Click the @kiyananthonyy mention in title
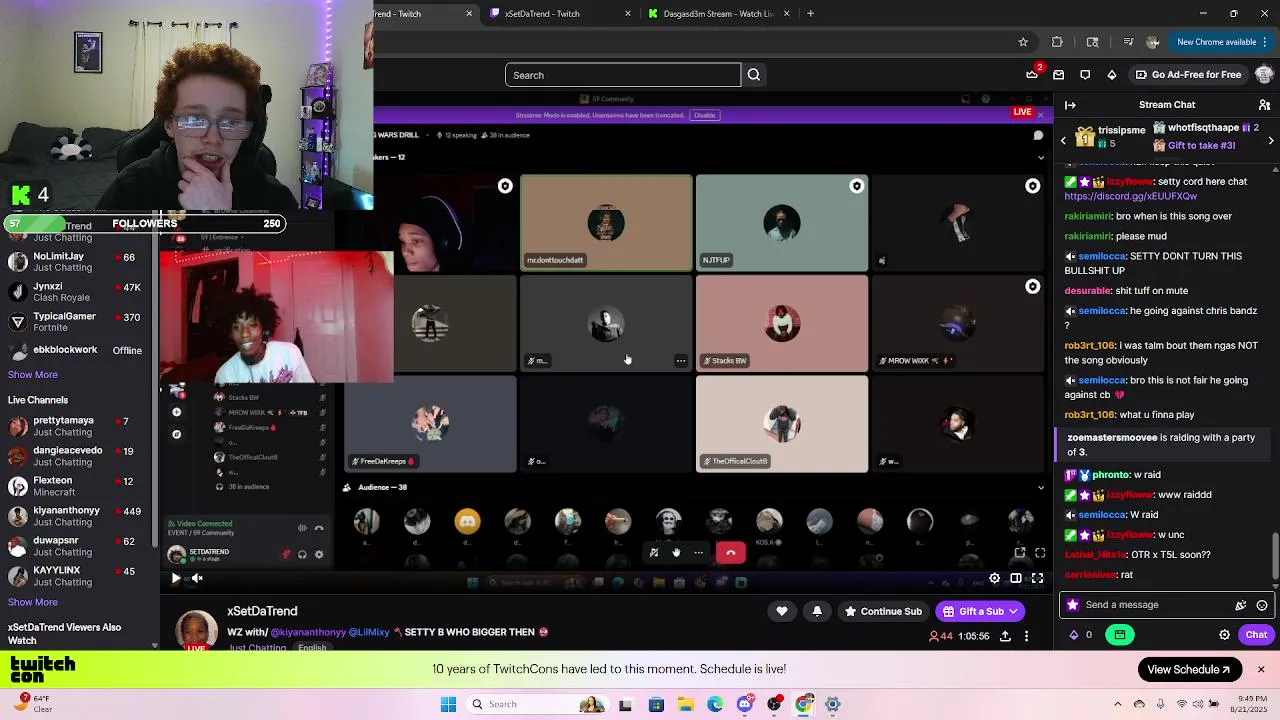Viewport: 1280px width, 720px height. 306,633
